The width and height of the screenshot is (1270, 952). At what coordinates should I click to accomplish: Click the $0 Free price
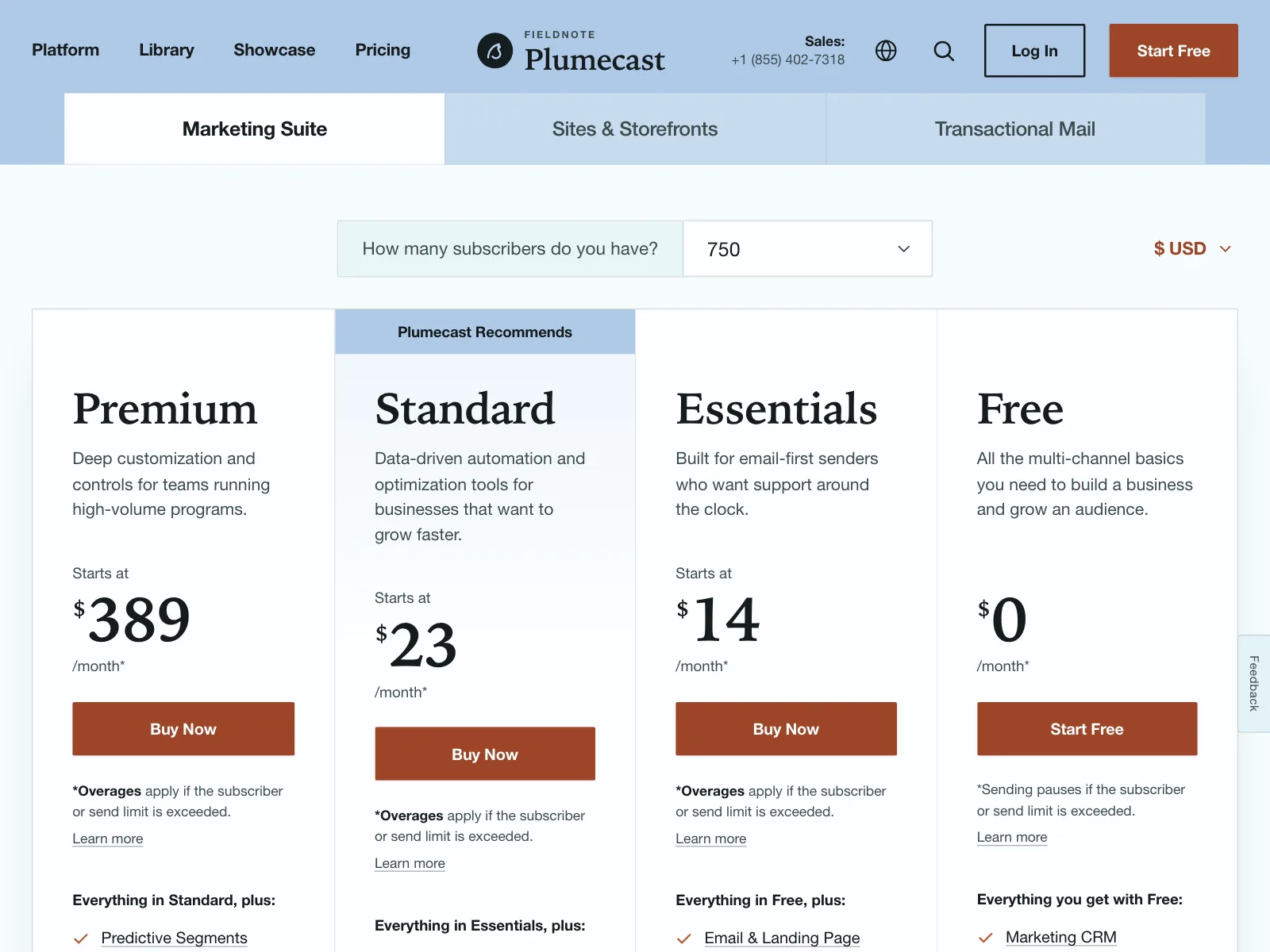tap(1003, 619)
